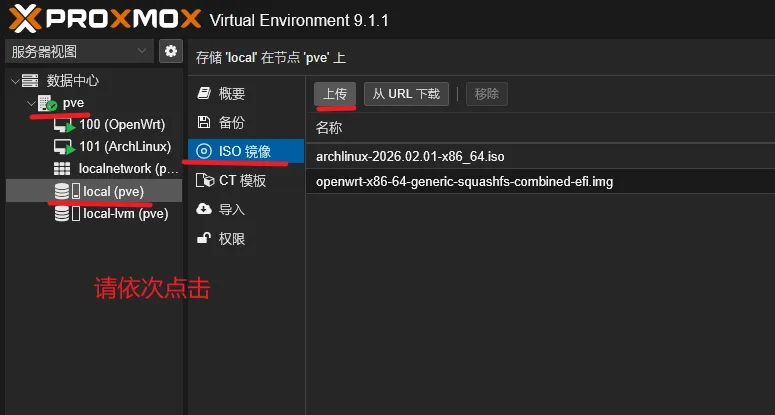This screenshot has height=415, width=775.
Task: Click the localnetwork grid icon
Action: click(x=62, y=169)
